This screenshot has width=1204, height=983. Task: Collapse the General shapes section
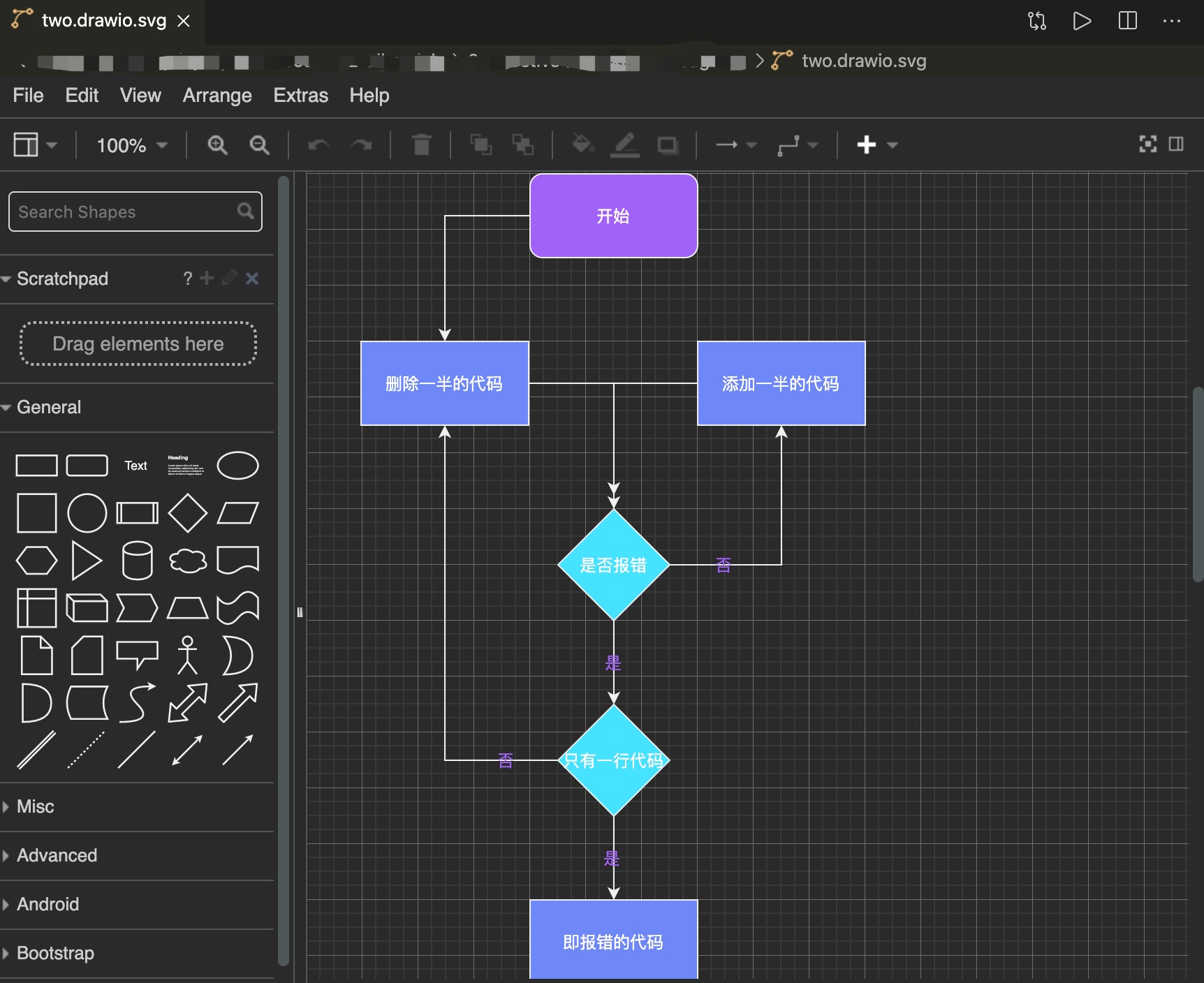click(48, 407)
